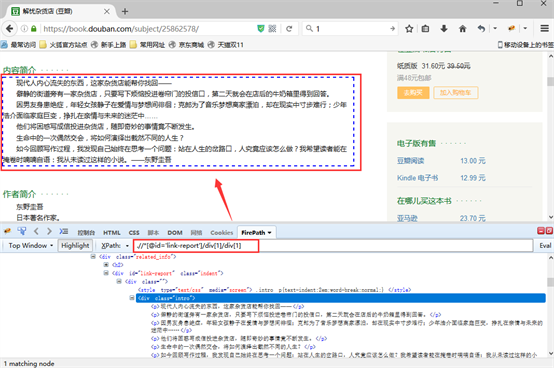The image size is (554, 368).
Task: Bookmark this page with the star icon
Action: [409, 29]
